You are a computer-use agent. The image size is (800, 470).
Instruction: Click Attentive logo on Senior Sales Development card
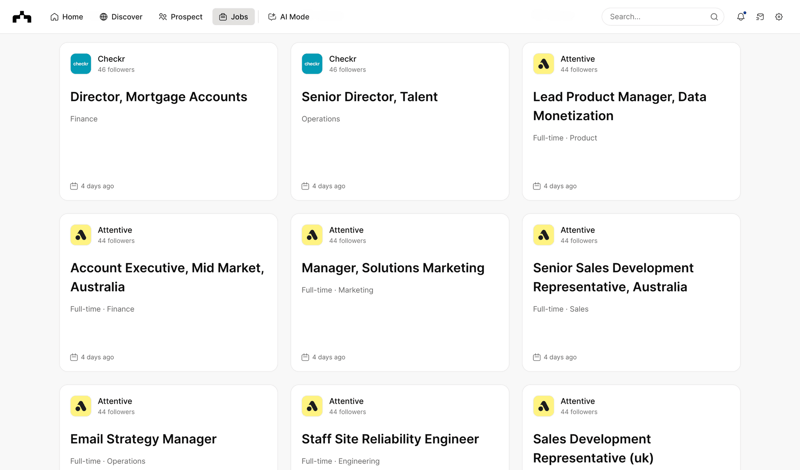[543, 235]
